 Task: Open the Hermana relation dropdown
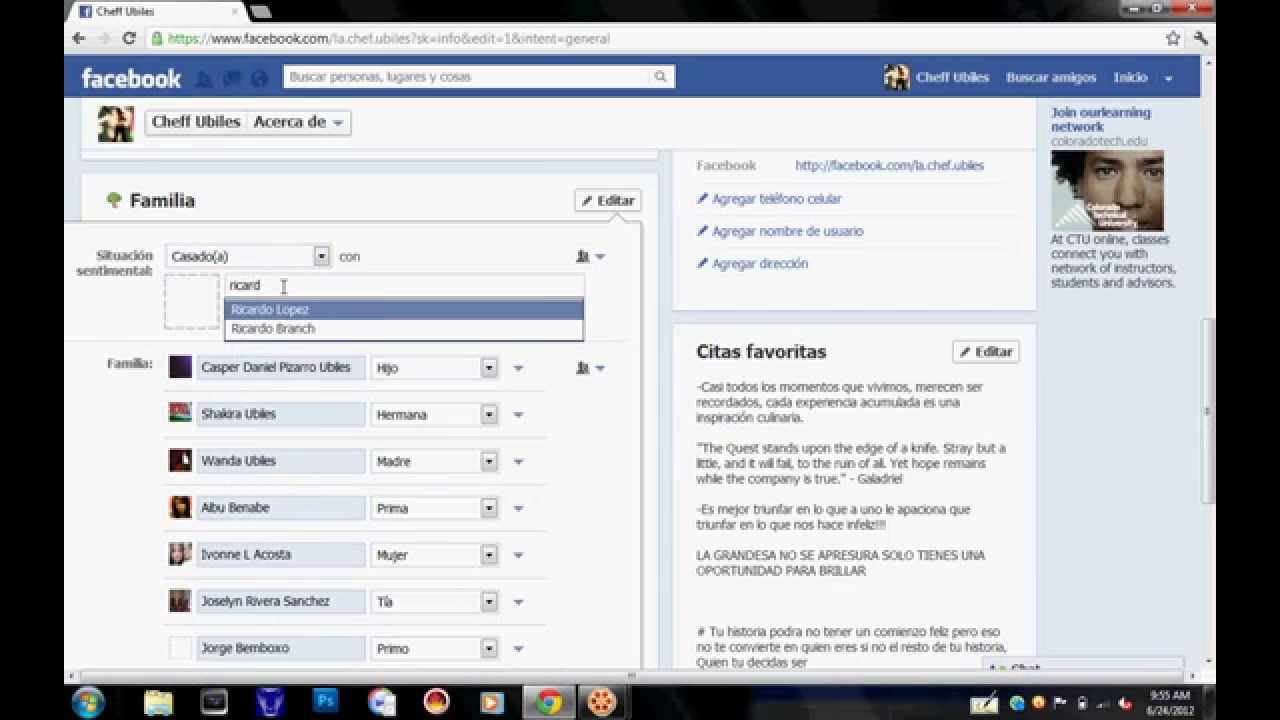point(434,414)
